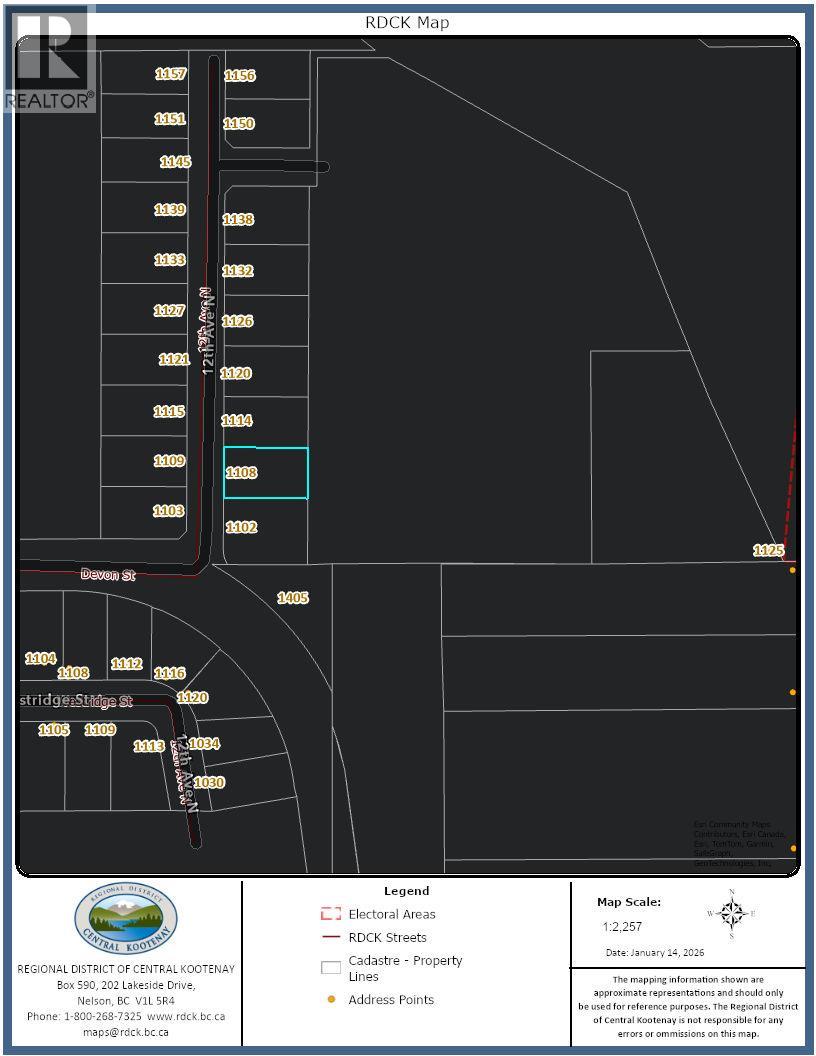Screen dimensions: 816x1056
Task: Click the orange address point beside 1125
Action: click(792, 570)
